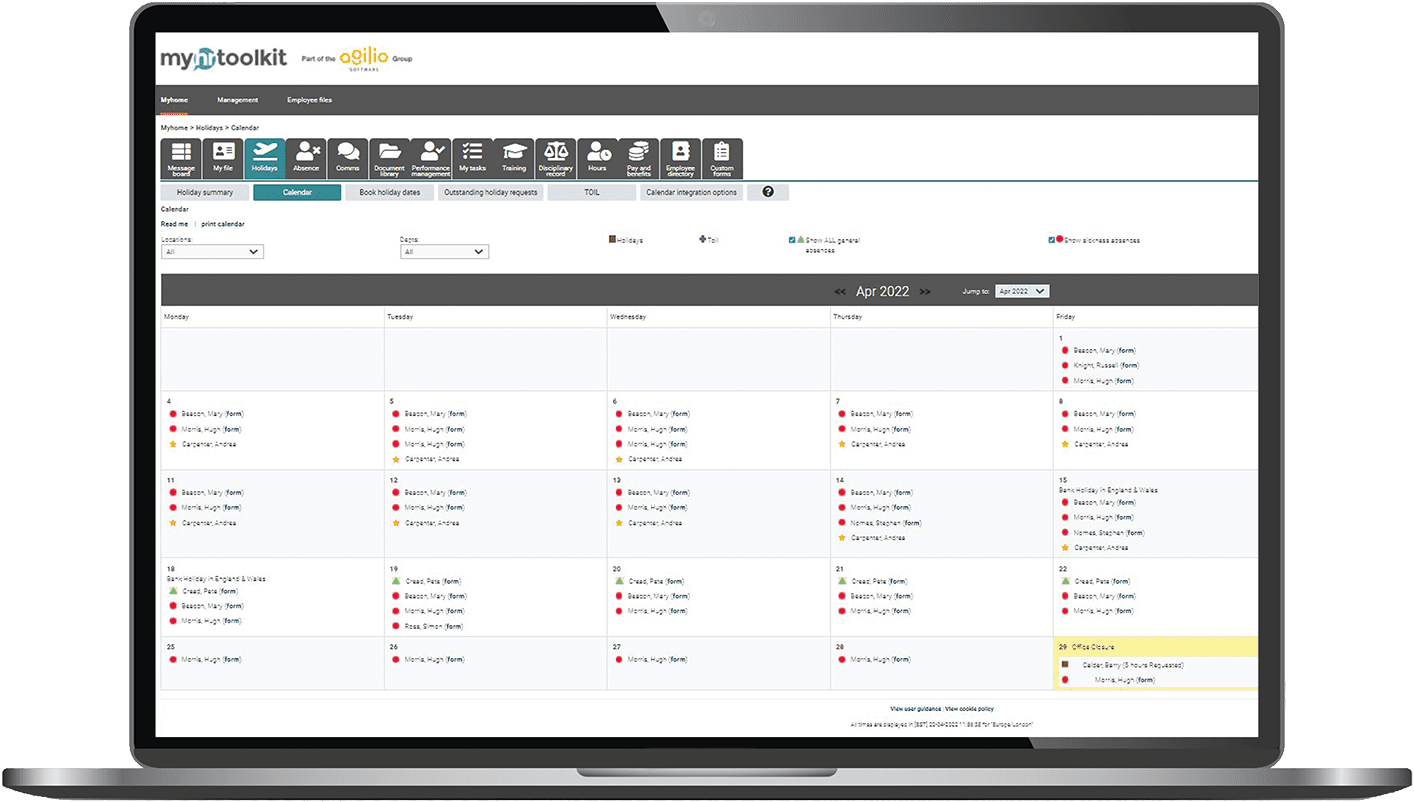Open the help question mark icon
This screenshot has height=802, width=1414.
click(x=768, y=191)
